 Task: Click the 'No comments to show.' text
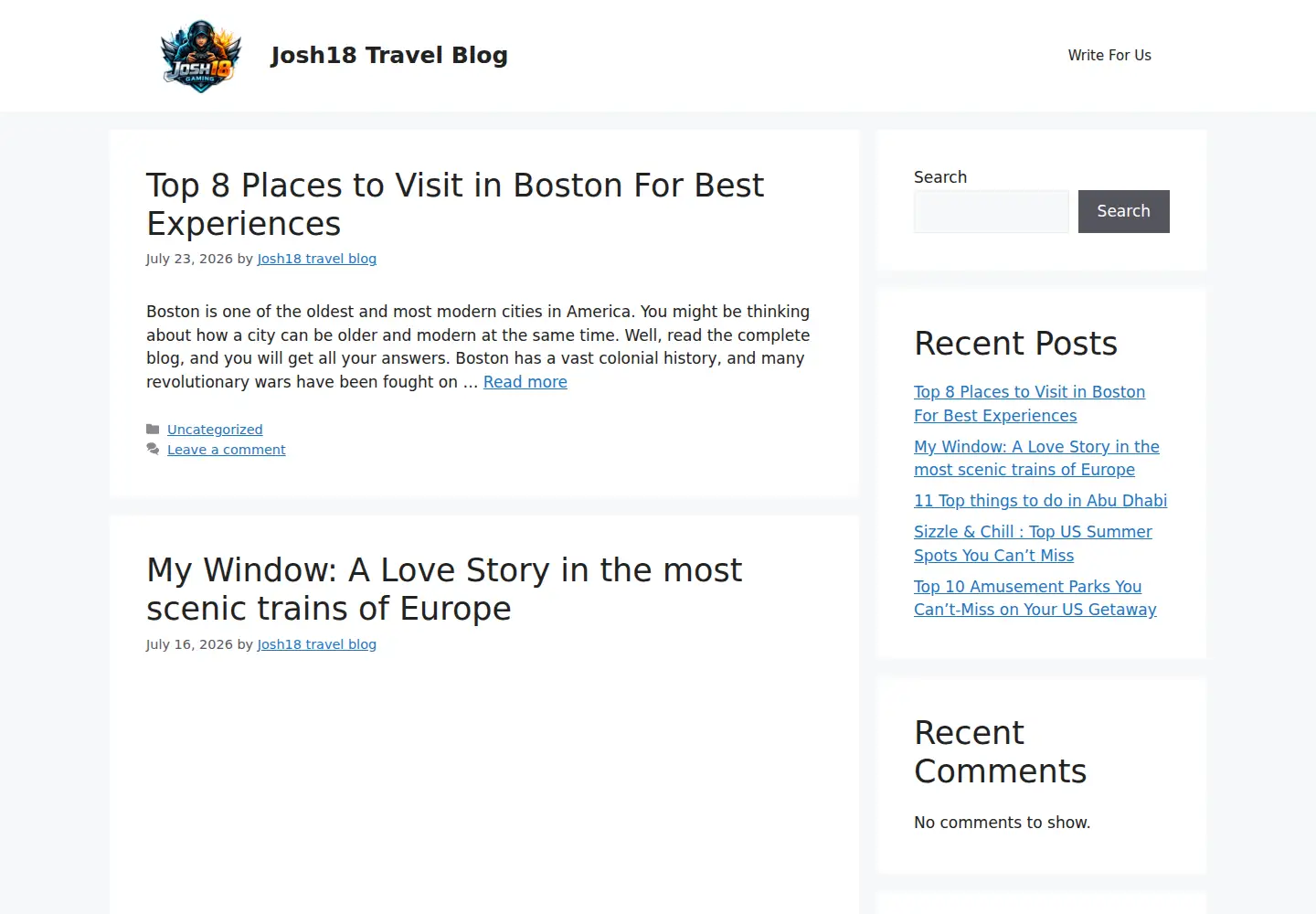pyautogui.click(x=1003, y=823)
